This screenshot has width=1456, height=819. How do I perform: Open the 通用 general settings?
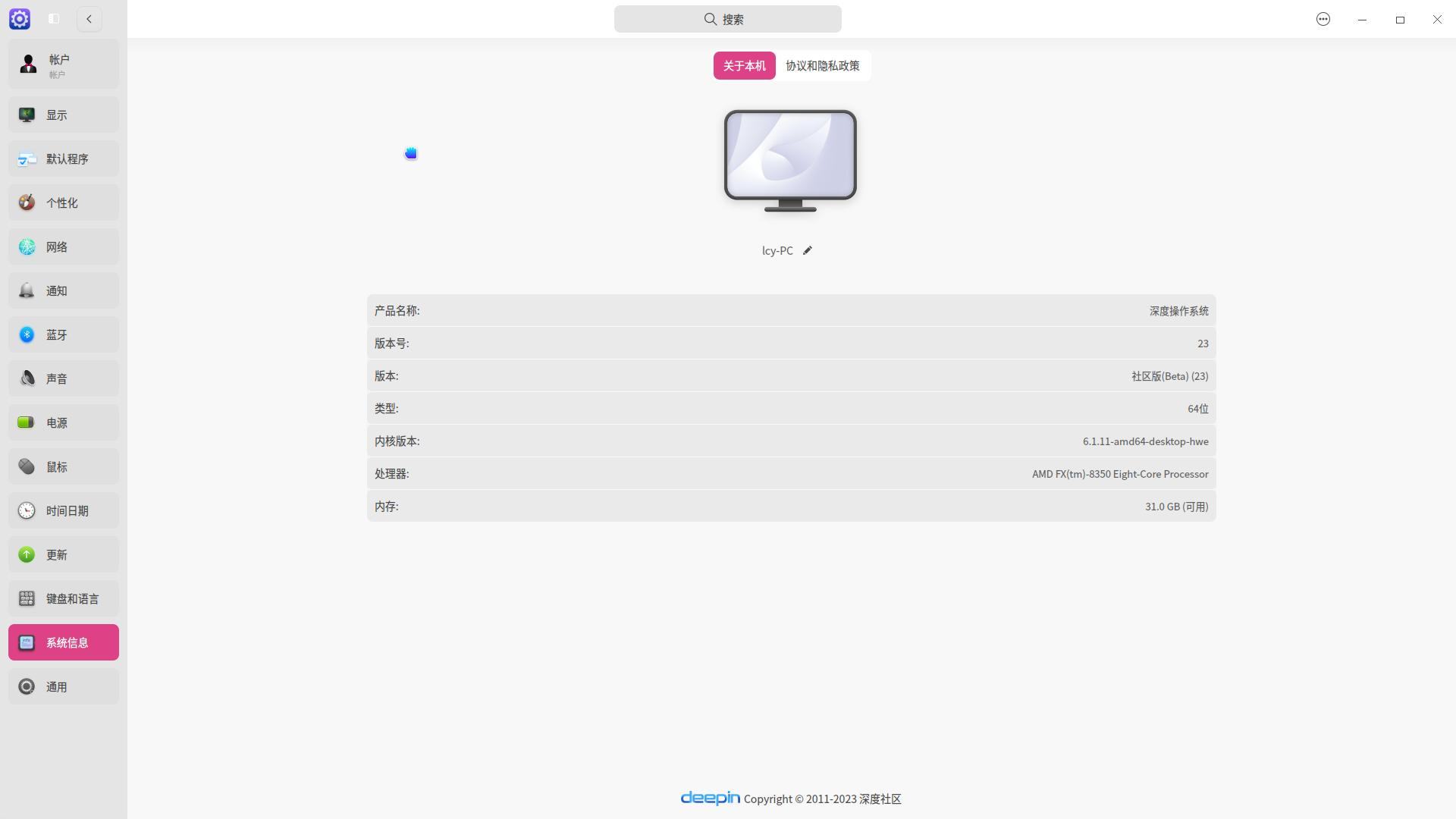tap(63, 686)
